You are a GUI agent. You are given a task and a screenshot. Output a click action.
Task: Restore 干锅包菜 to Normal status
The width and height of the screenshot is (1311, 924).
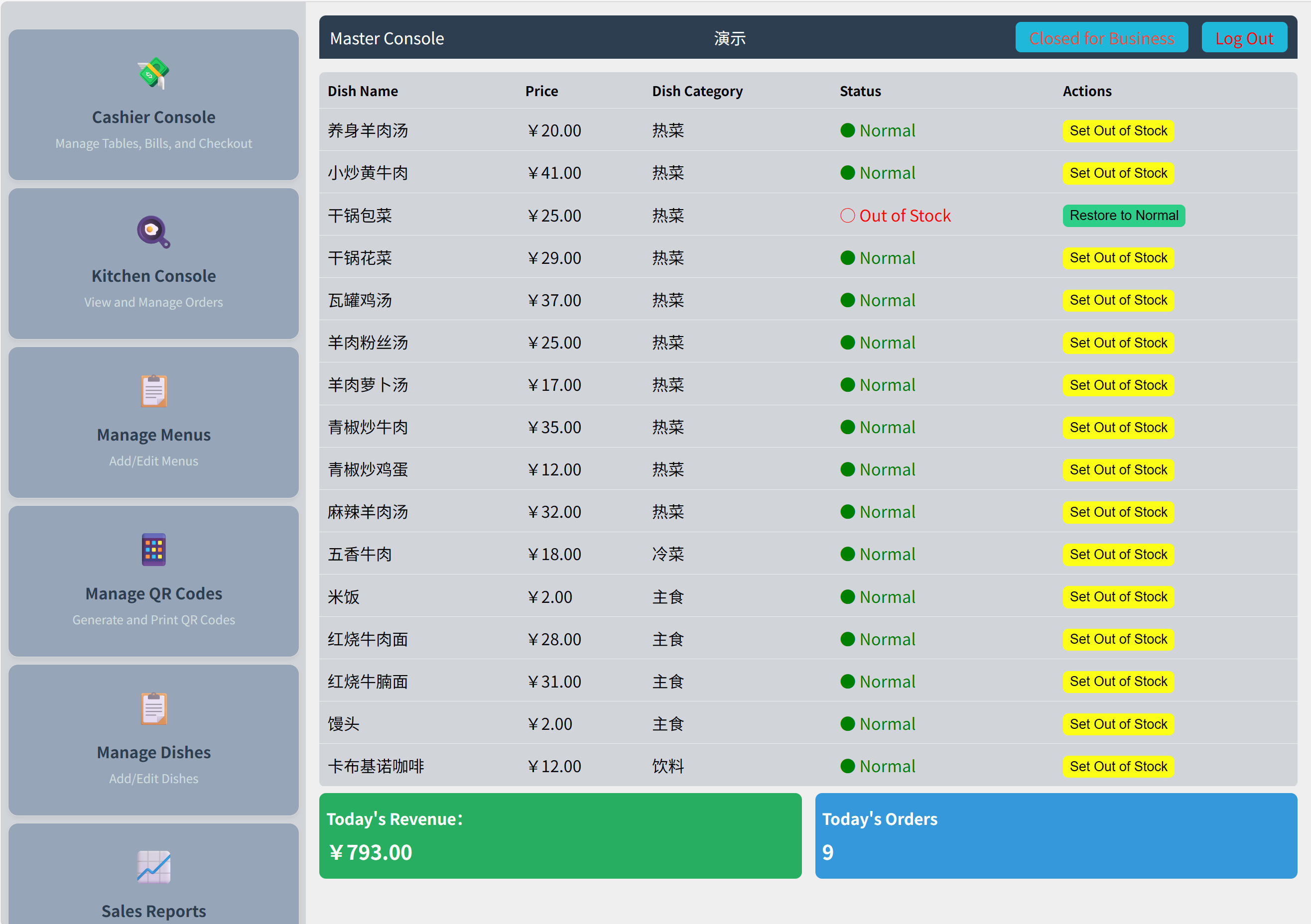(x=1123, y=216)
